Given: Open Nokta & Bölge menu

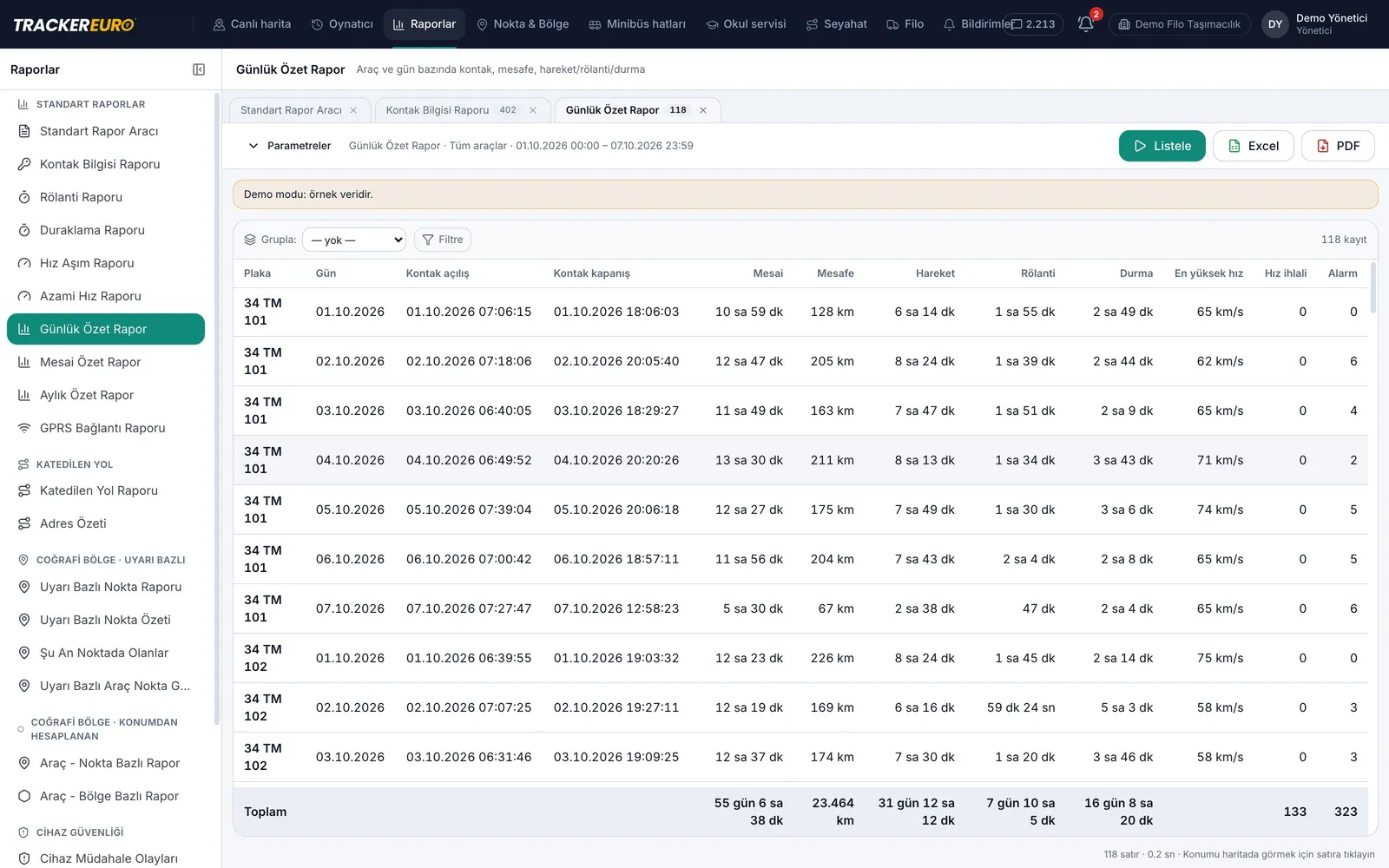Looking at the screenshot, I should [x=523, y=24].
